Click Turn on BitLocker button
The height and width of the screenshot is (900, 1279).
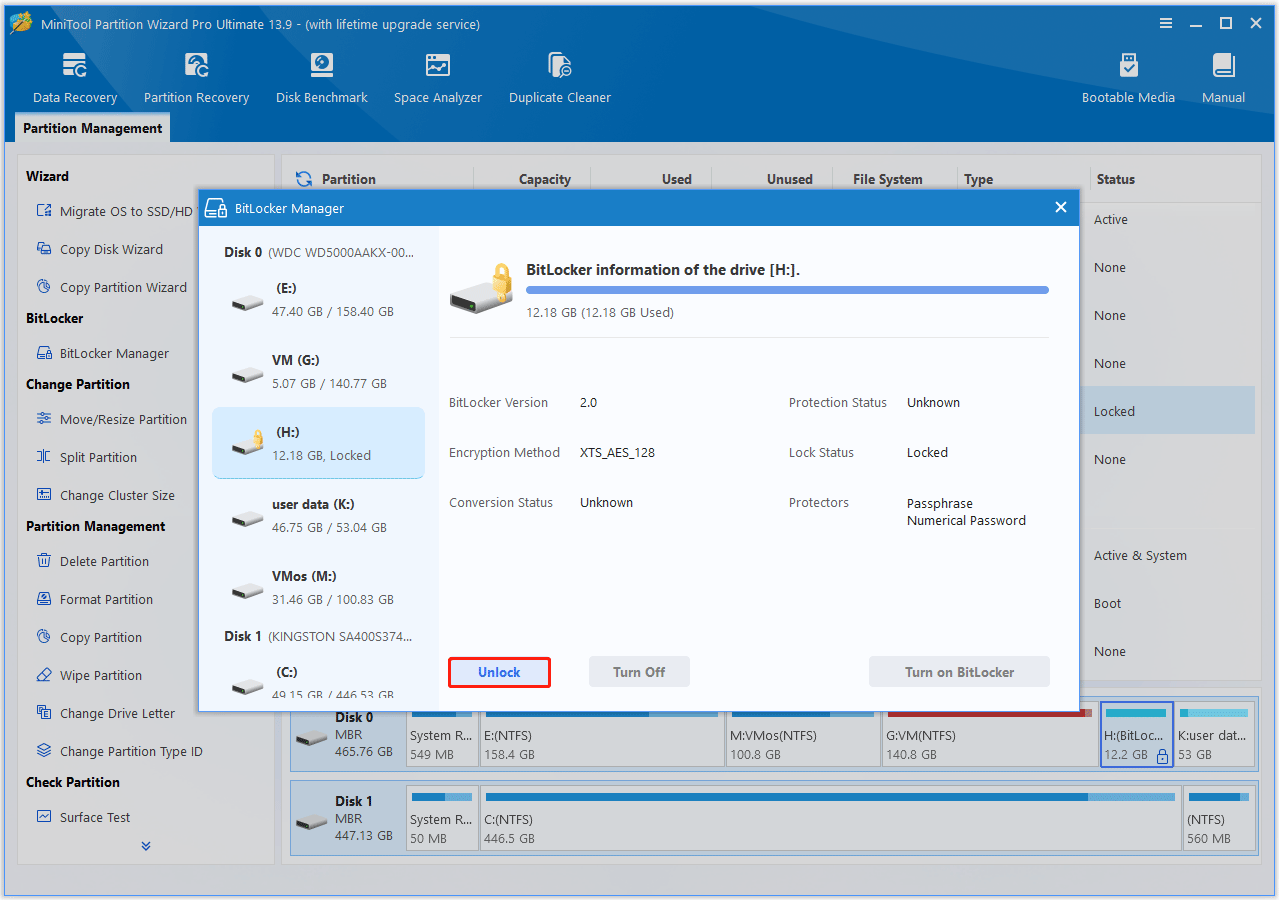tap(959, 672)
